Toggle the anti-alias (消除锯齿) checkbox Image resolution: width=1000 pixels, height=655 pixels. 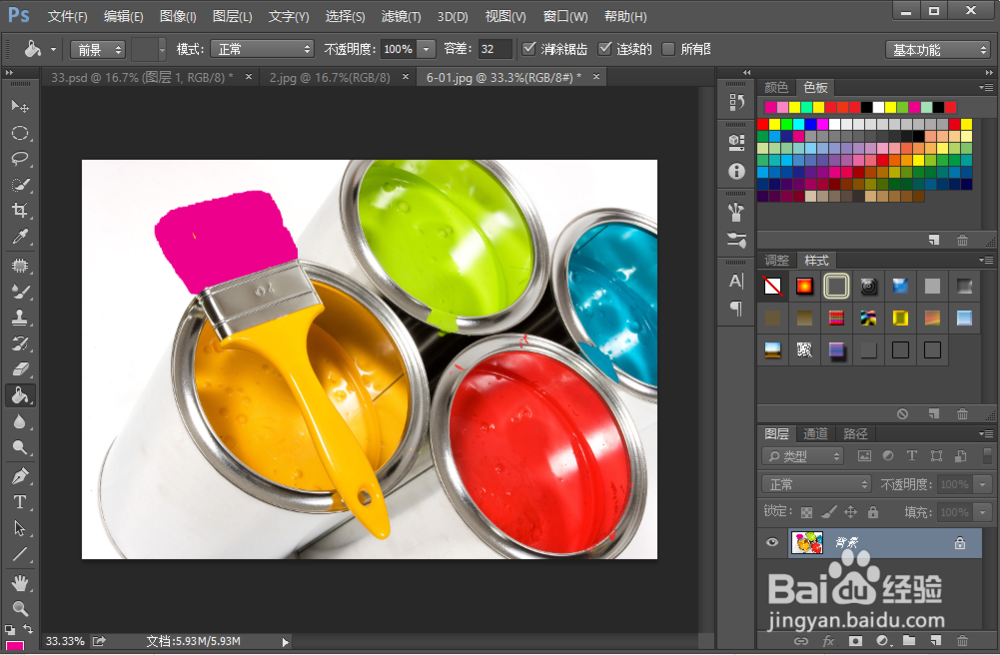[529, 48]
